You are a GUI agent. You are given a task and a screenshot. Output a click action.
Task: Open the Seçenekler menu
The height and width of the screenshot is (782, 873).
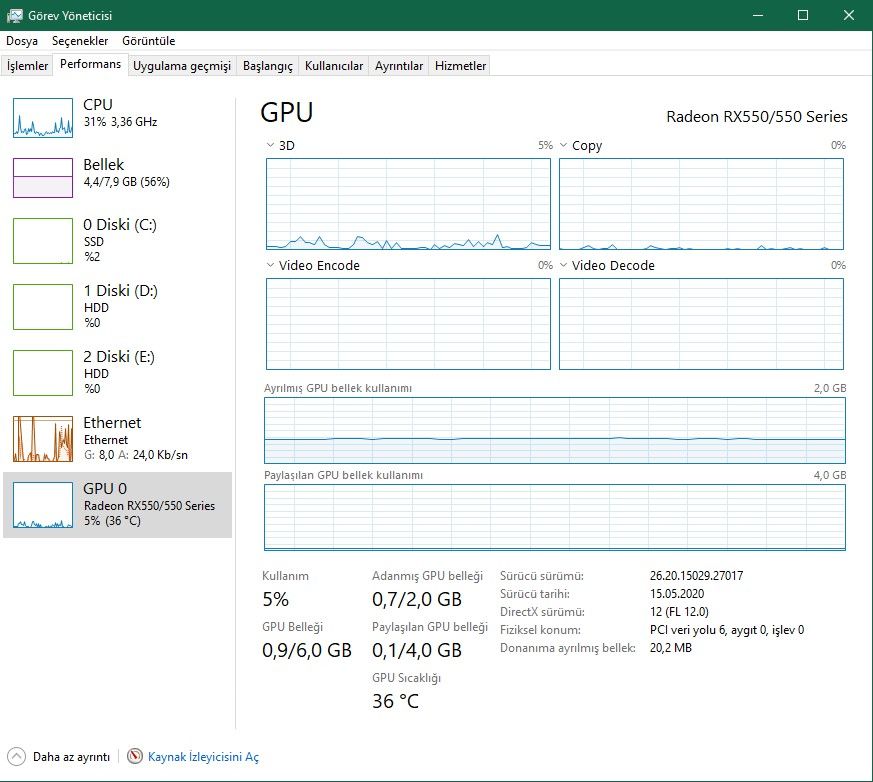[x=80, y=41]
